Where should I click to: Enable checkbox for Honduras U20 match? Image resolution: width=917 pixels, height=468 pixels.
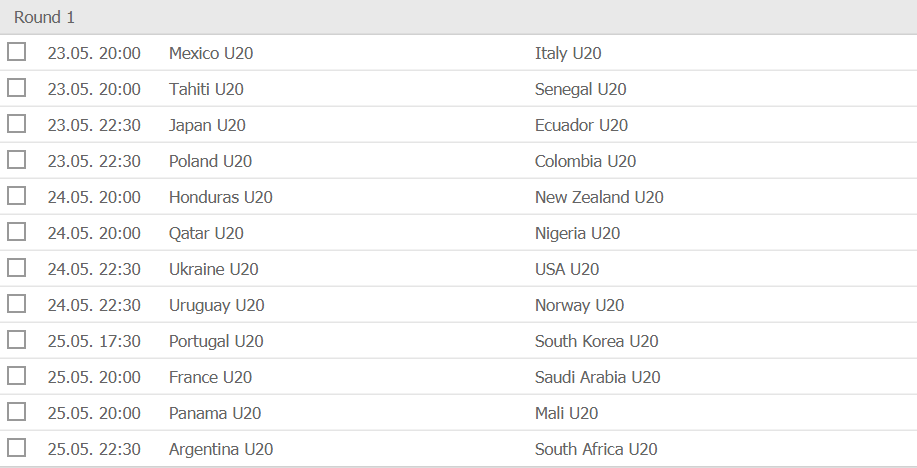(x=16, y=195)
